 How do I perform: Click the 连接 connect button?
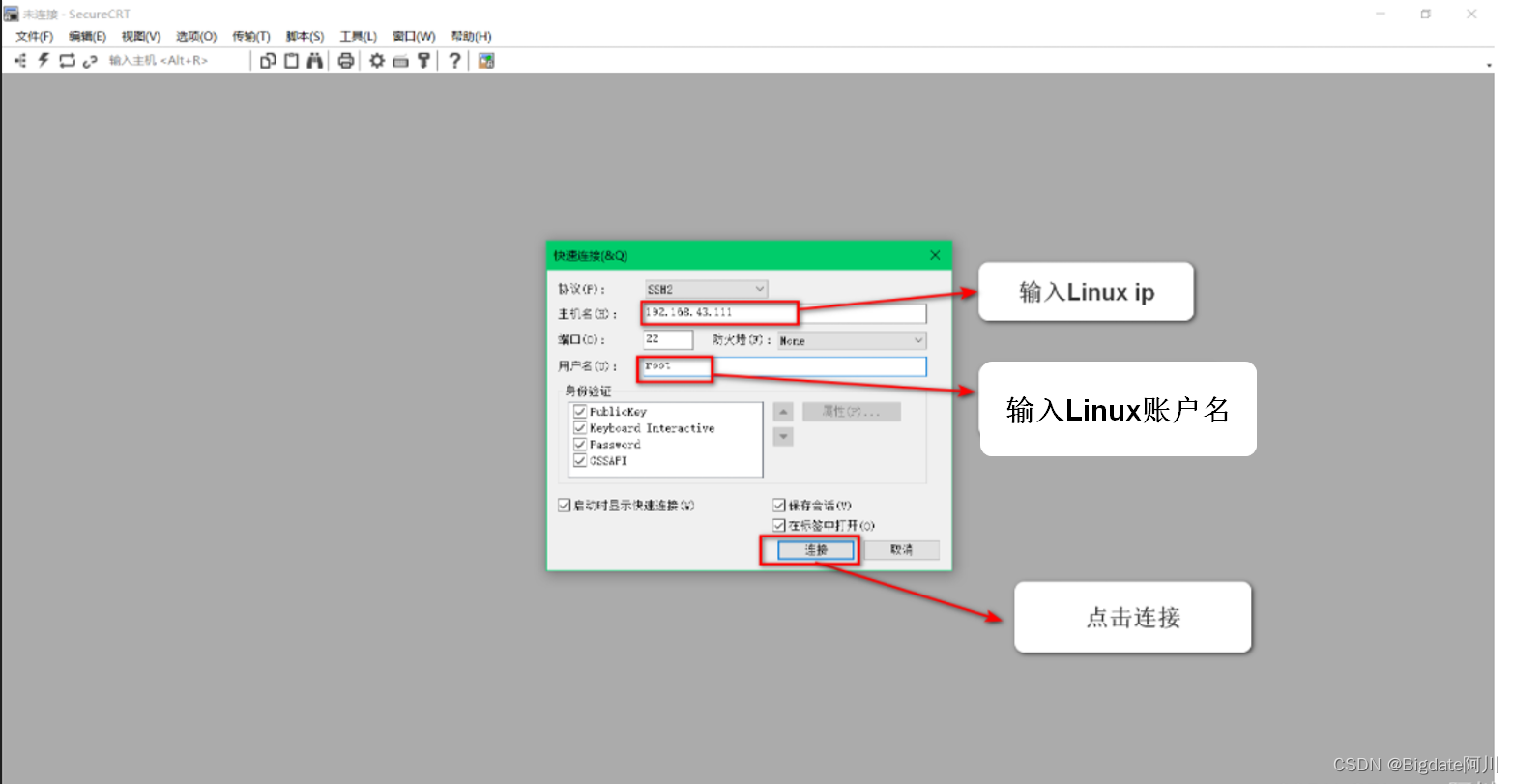pyautogui.click(x=816, y=550)
